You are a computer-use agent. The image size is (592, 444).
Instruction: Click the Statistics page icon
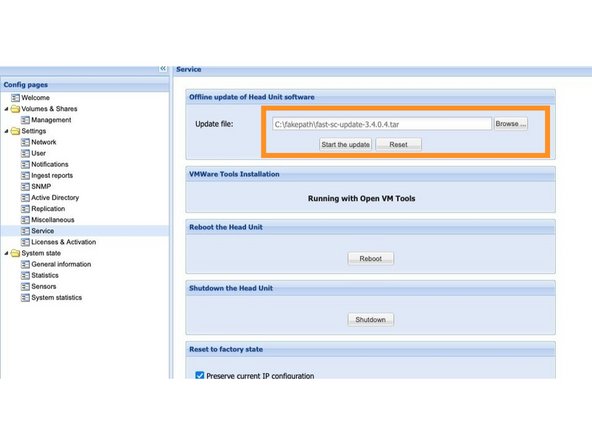coord(25,276)
